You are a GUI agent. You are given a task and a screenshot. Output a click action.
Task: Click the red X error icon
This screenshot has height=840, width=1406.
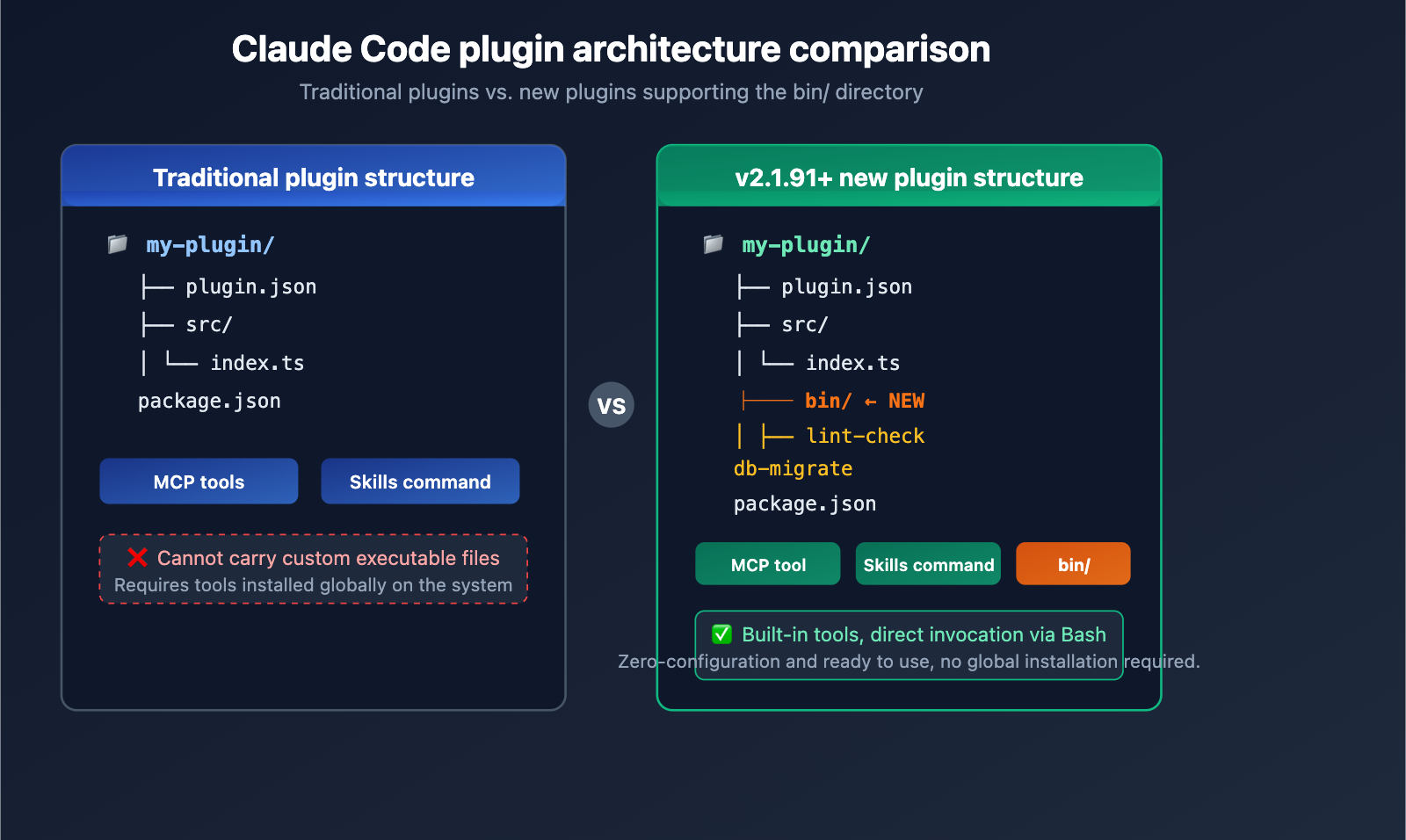pyautogui.click(x=137, y=558)
